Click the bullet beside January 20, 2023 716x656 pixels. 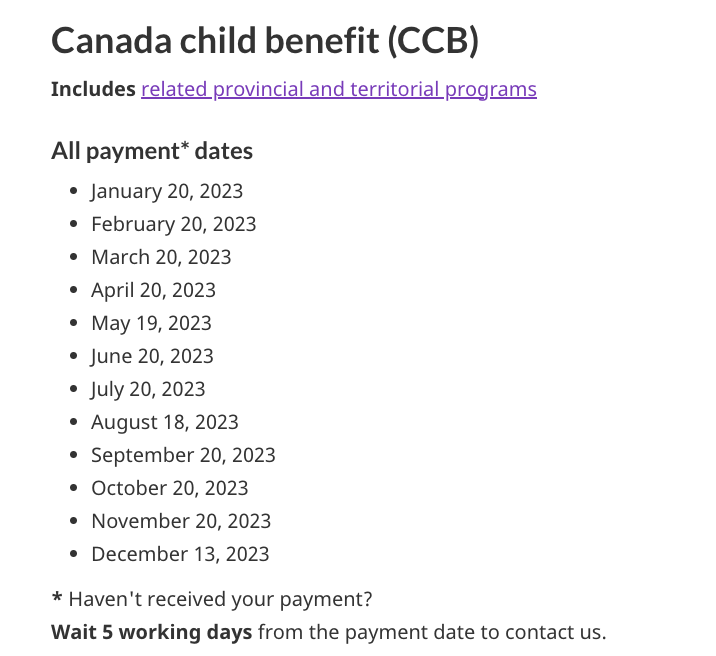click(x=74, y=191)
